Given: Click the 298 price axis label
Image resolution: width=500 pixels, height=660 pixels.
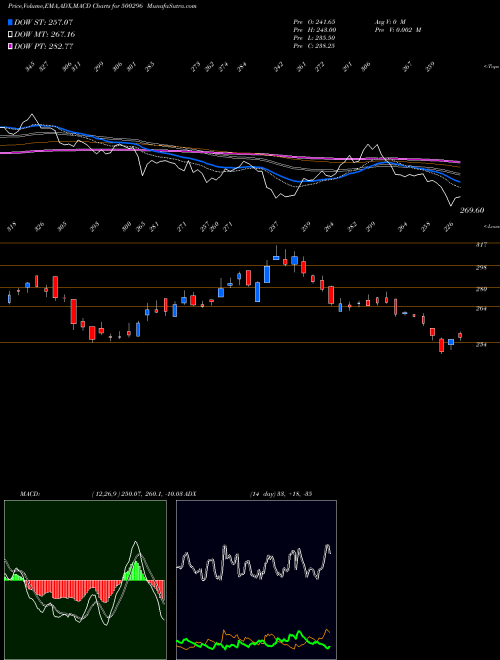Looking at the screenshot, I should click(x=481, y=267).
